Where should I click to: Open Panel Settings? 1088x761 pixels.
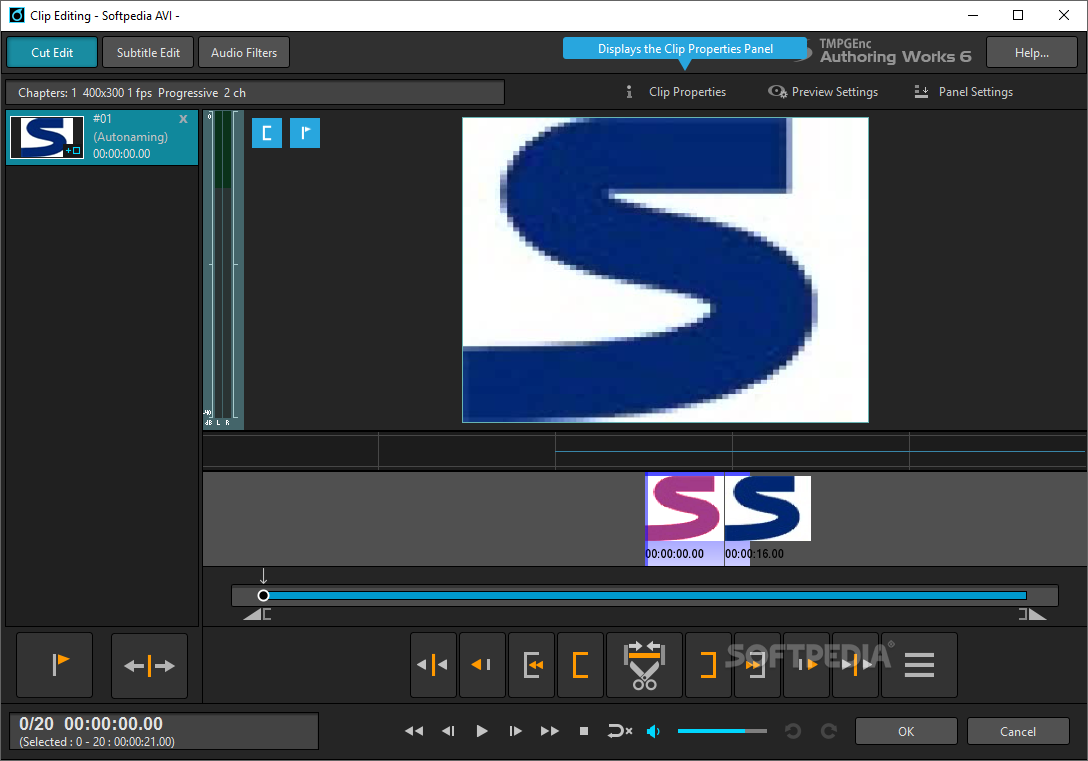(964, 92)
